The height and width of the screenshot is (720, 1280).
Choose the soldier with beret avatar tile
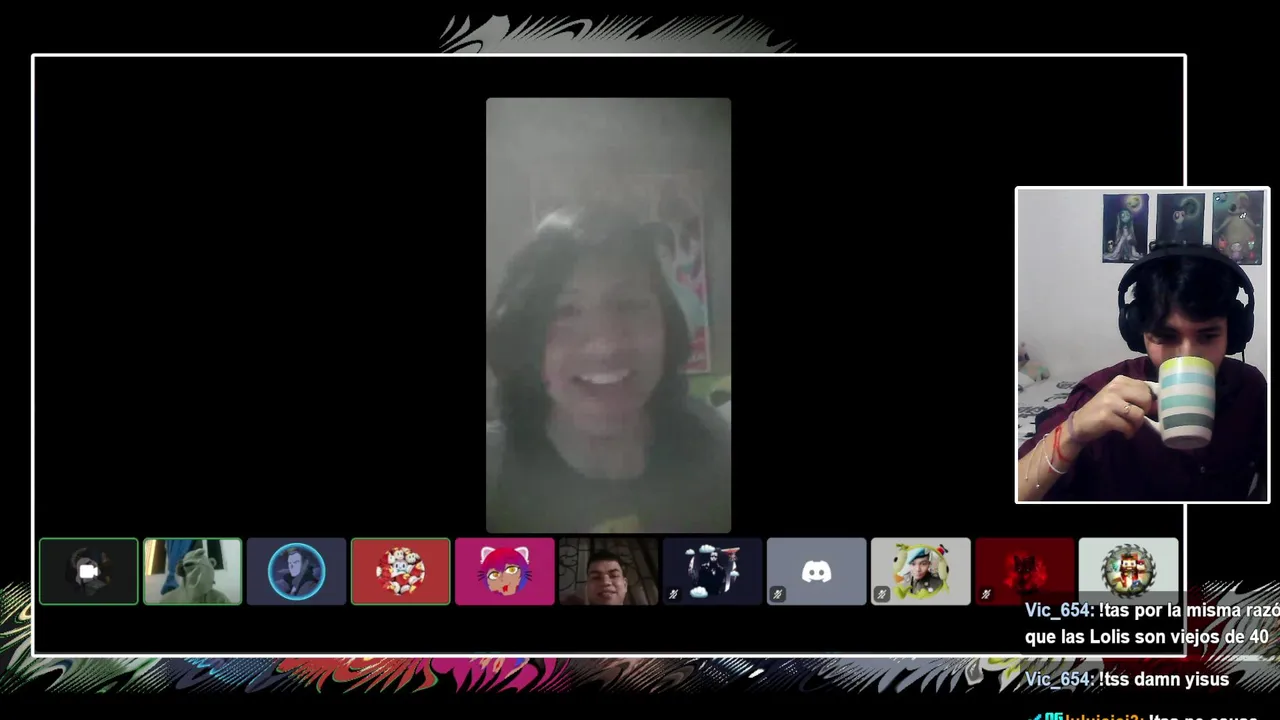coord(921,571)
